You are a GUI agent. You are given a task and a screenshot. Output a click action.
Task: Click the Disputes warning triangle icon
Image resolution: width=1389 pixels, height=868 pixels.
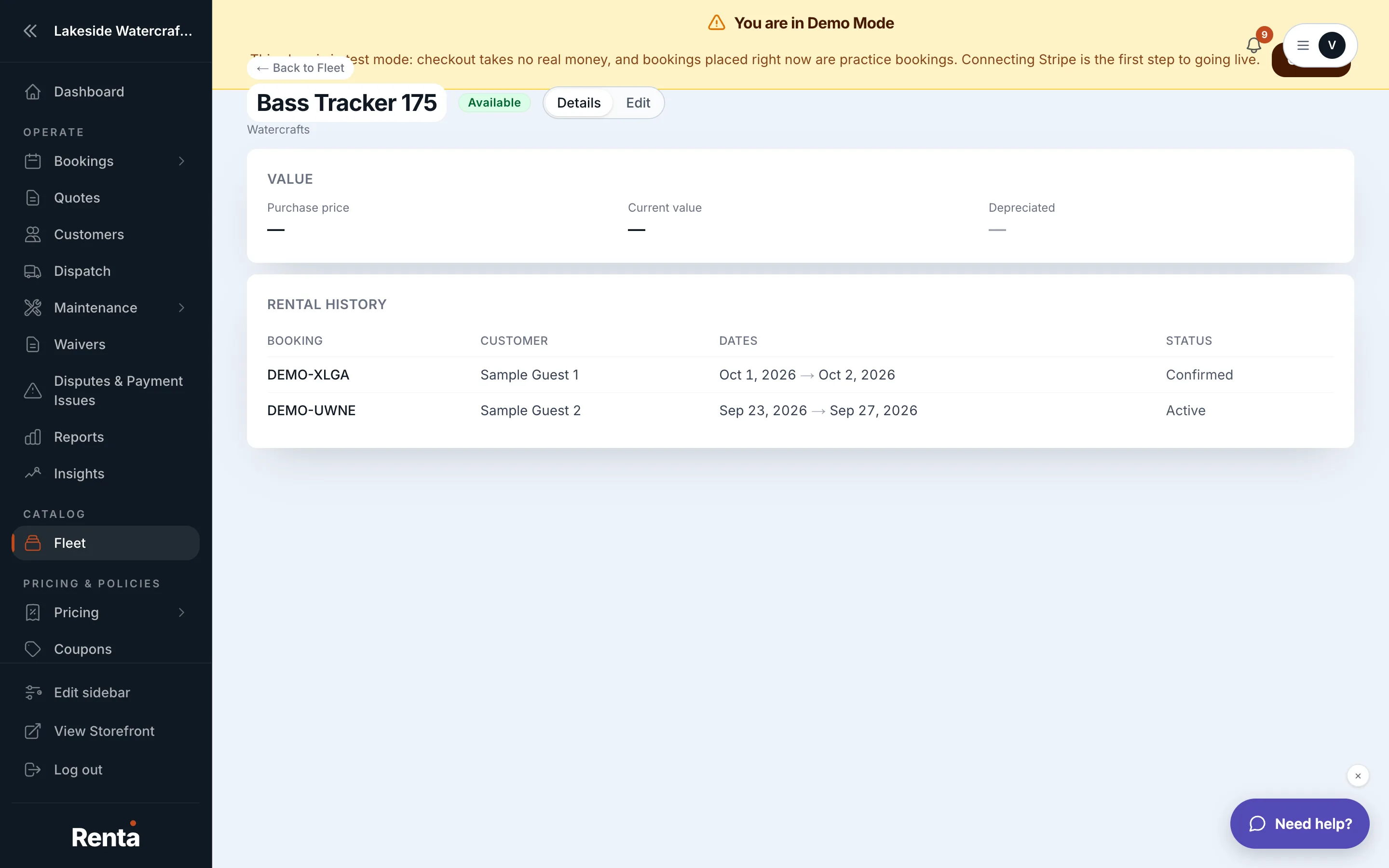33,391
